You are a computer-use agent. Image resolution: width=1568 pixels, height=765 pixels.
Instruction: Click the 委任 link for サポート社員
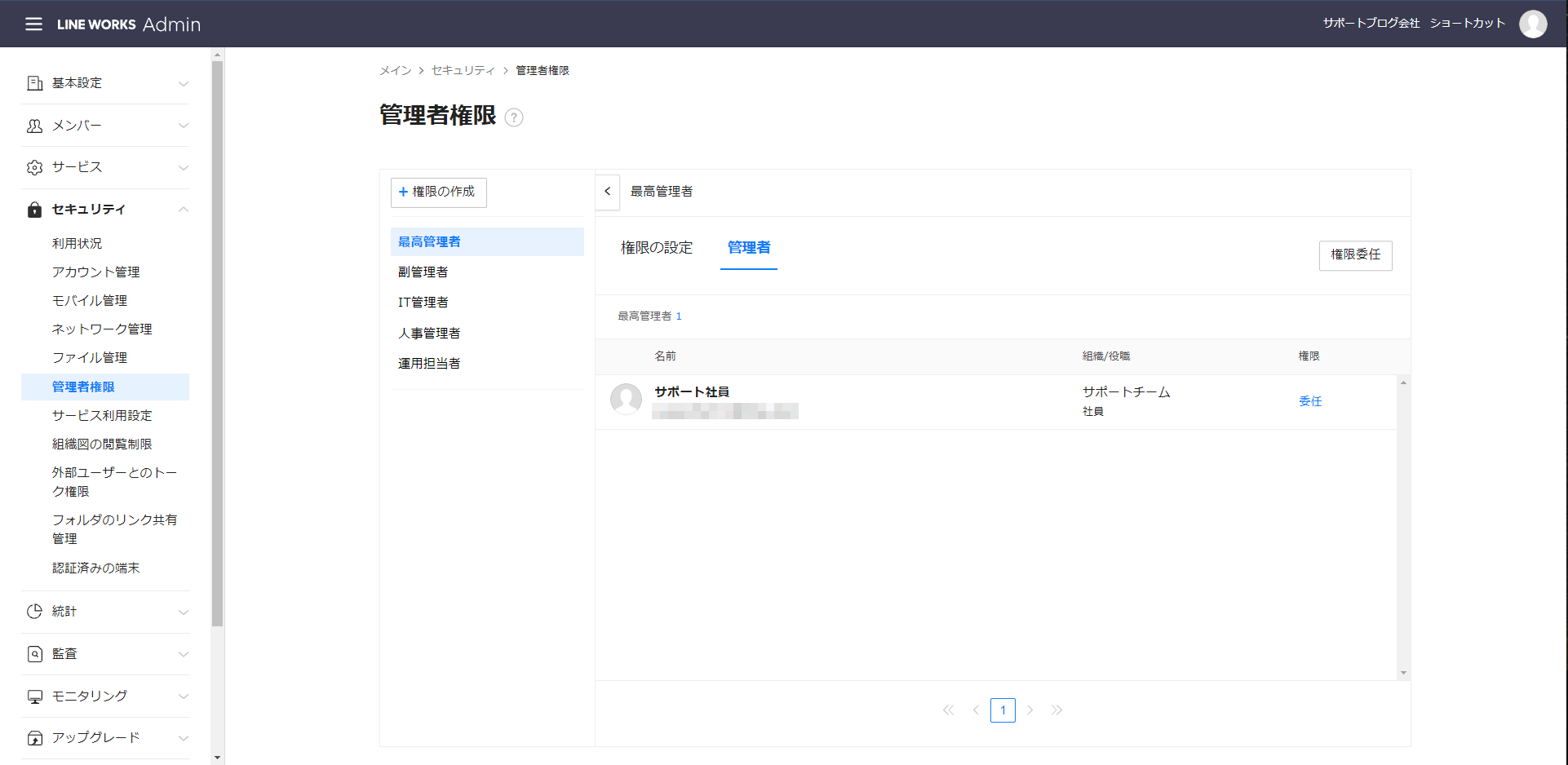click(x=1310, y=401)
